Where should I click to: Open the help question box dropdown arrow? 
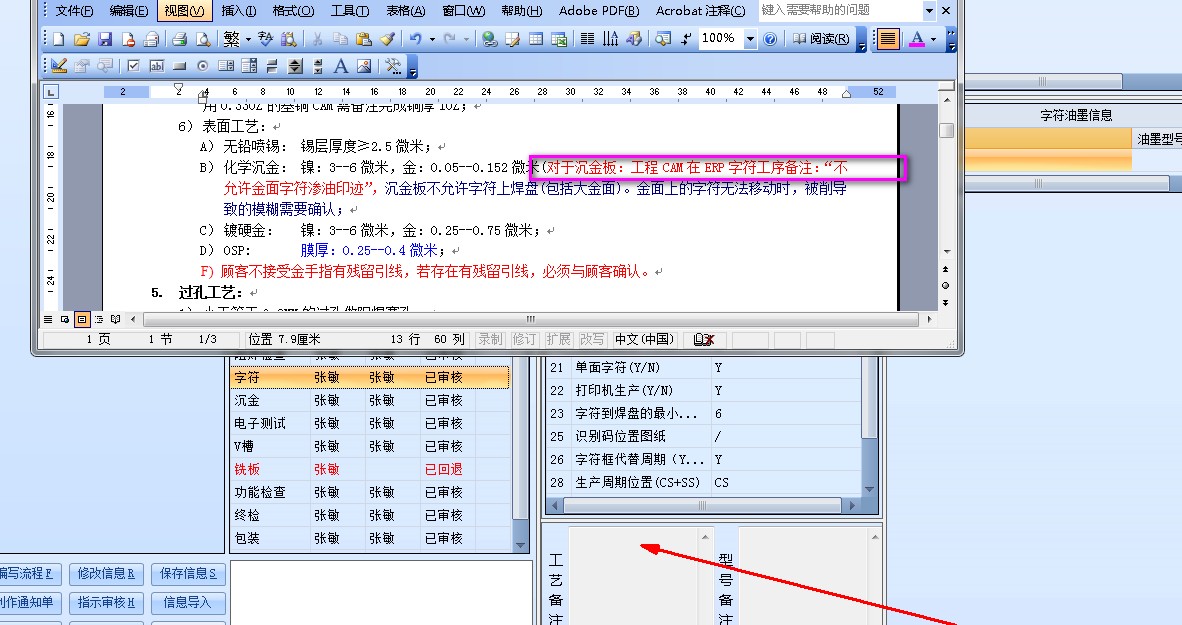[929, 11]
